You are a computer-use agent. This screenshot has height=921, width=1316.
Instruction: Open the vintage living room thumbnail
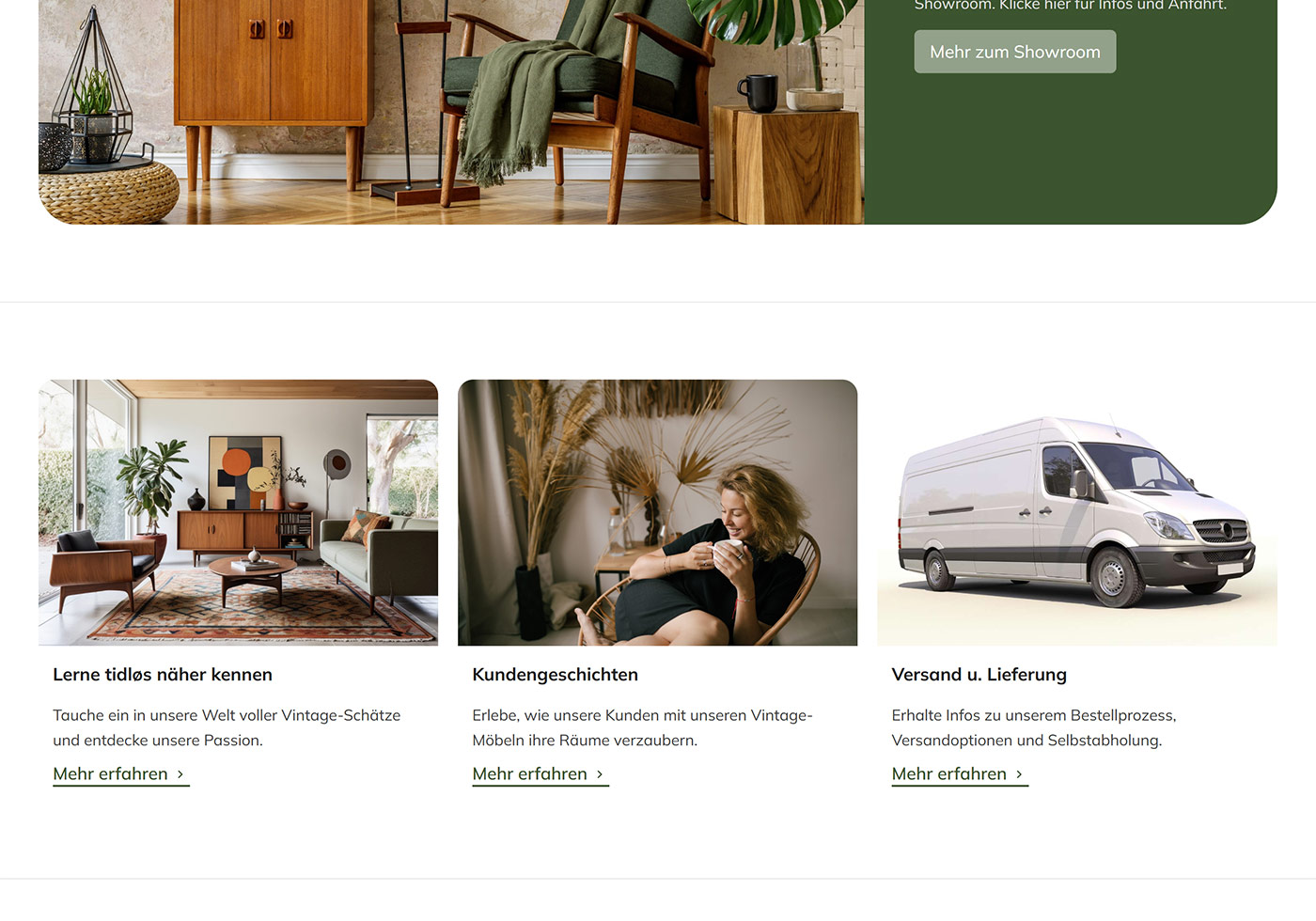point(238,512)
